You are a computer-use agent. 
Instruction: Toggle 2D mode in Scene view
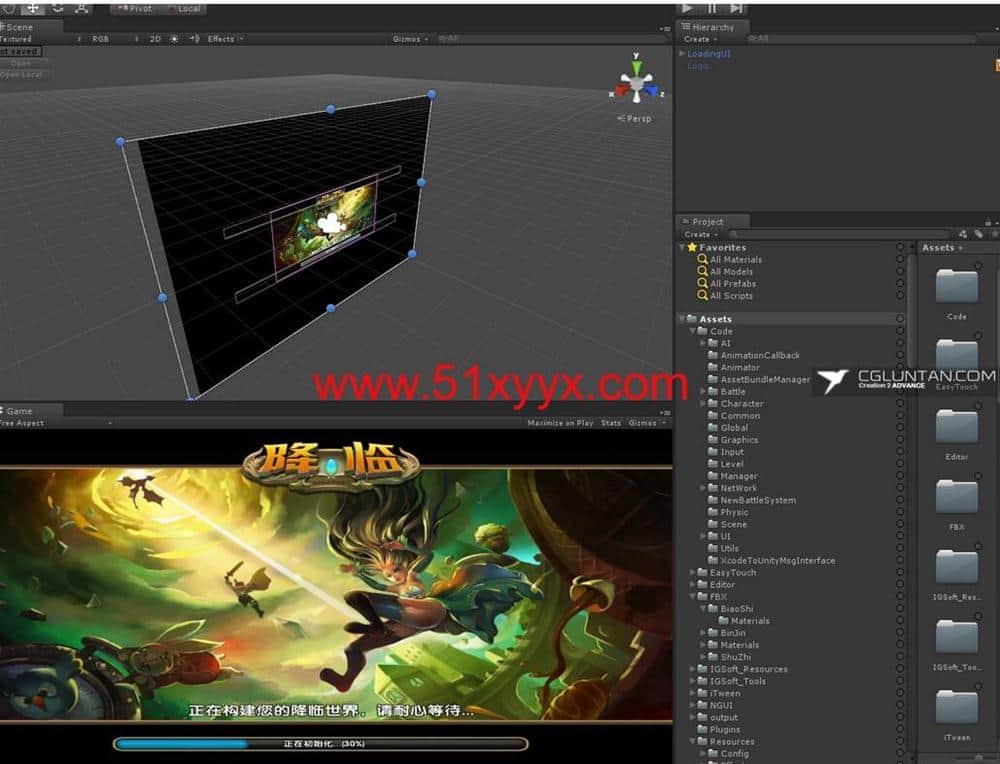point(155,39)
